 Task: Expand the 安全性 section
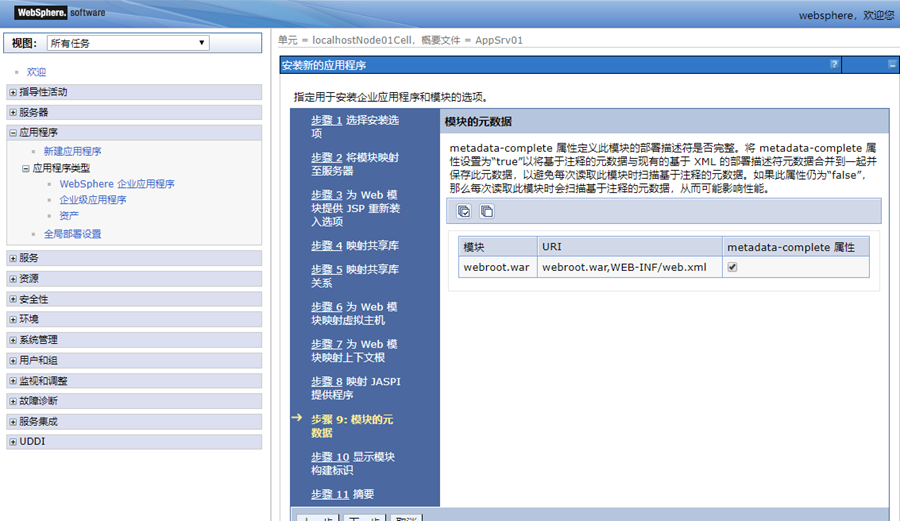click(x=13, y=300)
